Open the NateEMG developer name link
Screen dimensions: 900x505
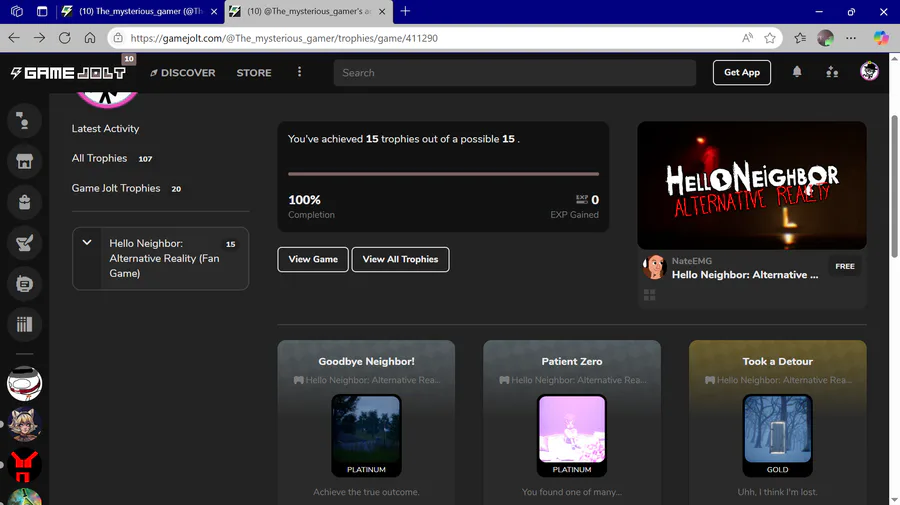point(692,261)
